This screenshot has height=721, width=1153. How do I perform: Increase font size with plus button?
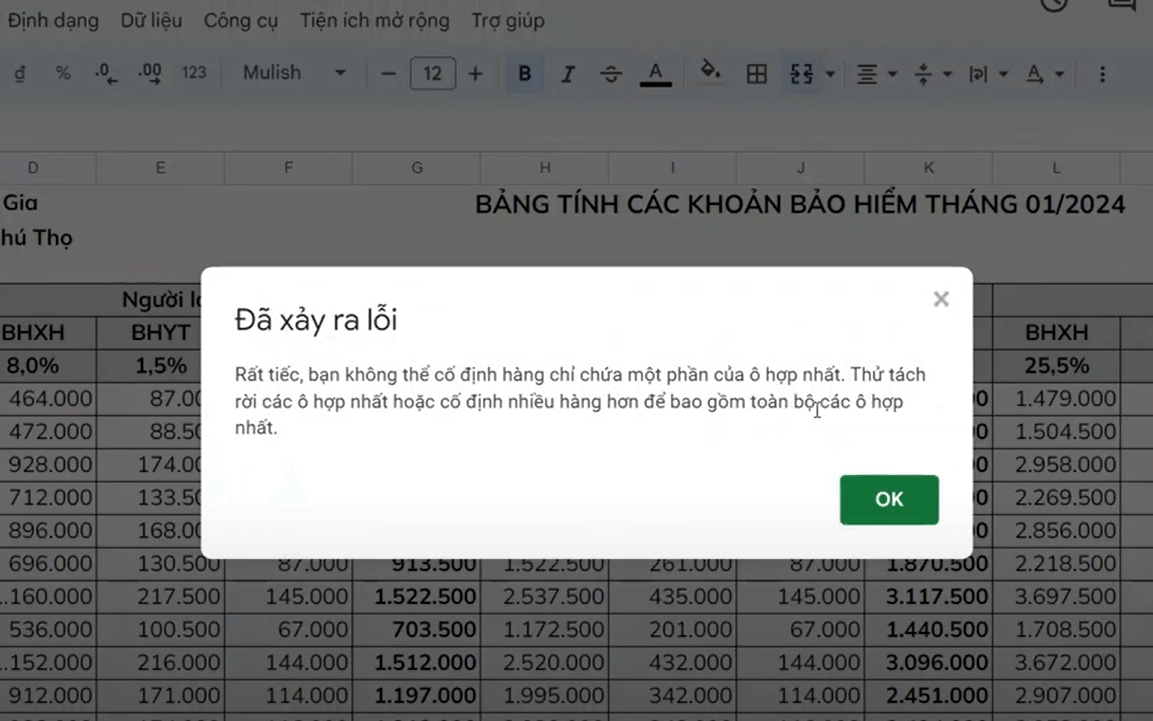click(475, 74)
